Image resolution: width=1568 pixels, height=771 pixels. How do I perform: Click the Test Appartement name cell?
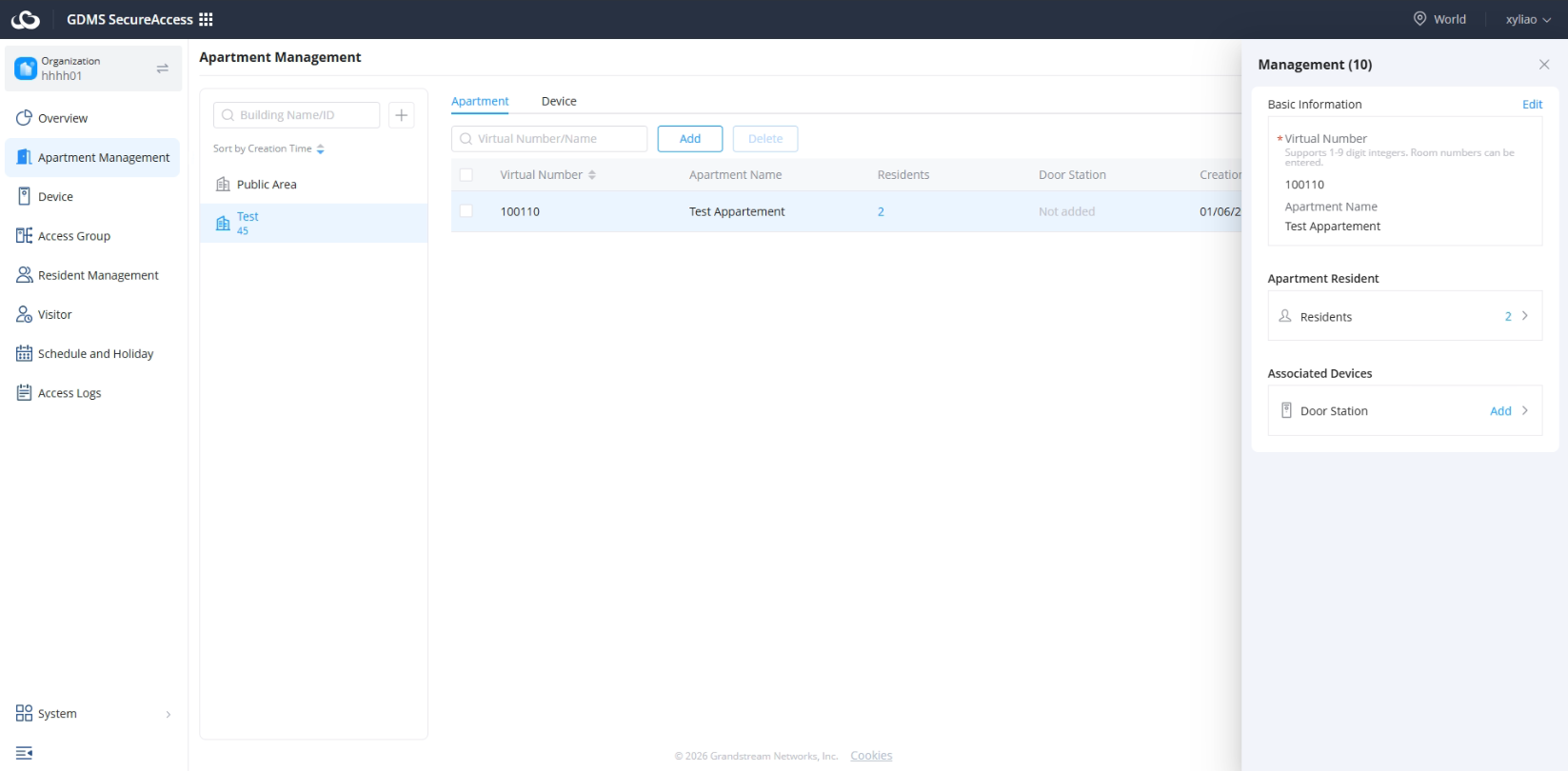pos(737,211)
